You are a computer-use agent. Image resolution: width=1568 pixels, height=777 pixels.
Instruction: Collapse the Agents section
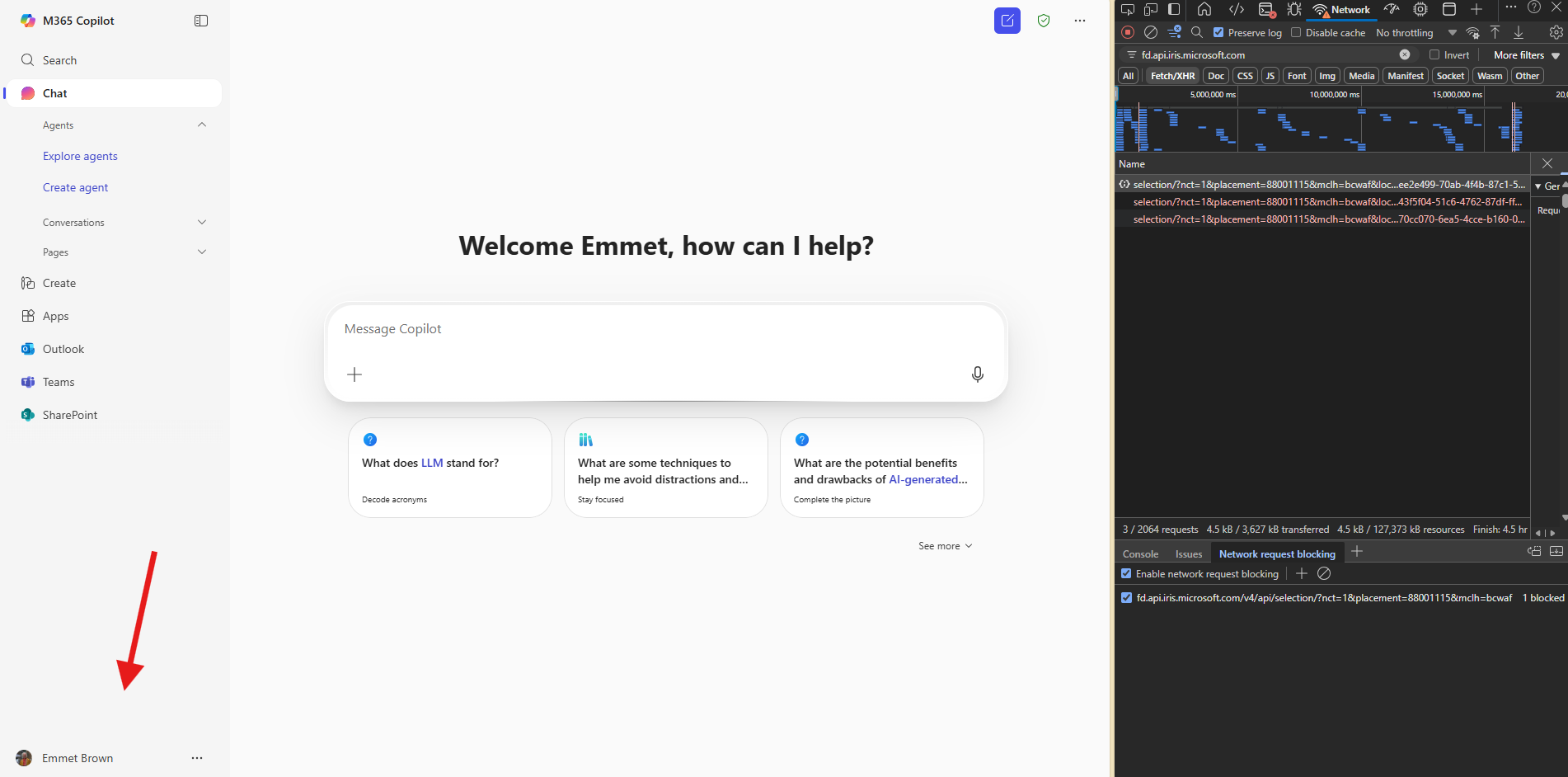(x=202, y=125)
